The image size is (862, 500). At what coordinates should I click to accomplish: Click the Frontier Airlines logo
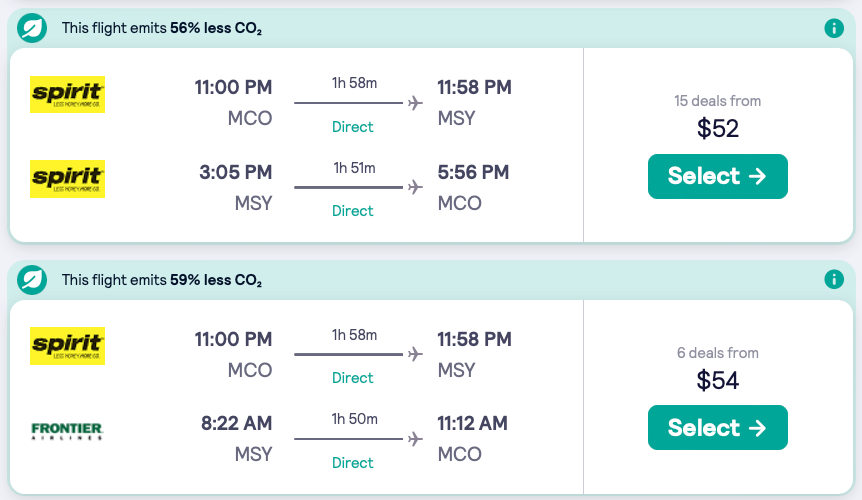pos(68,432)
